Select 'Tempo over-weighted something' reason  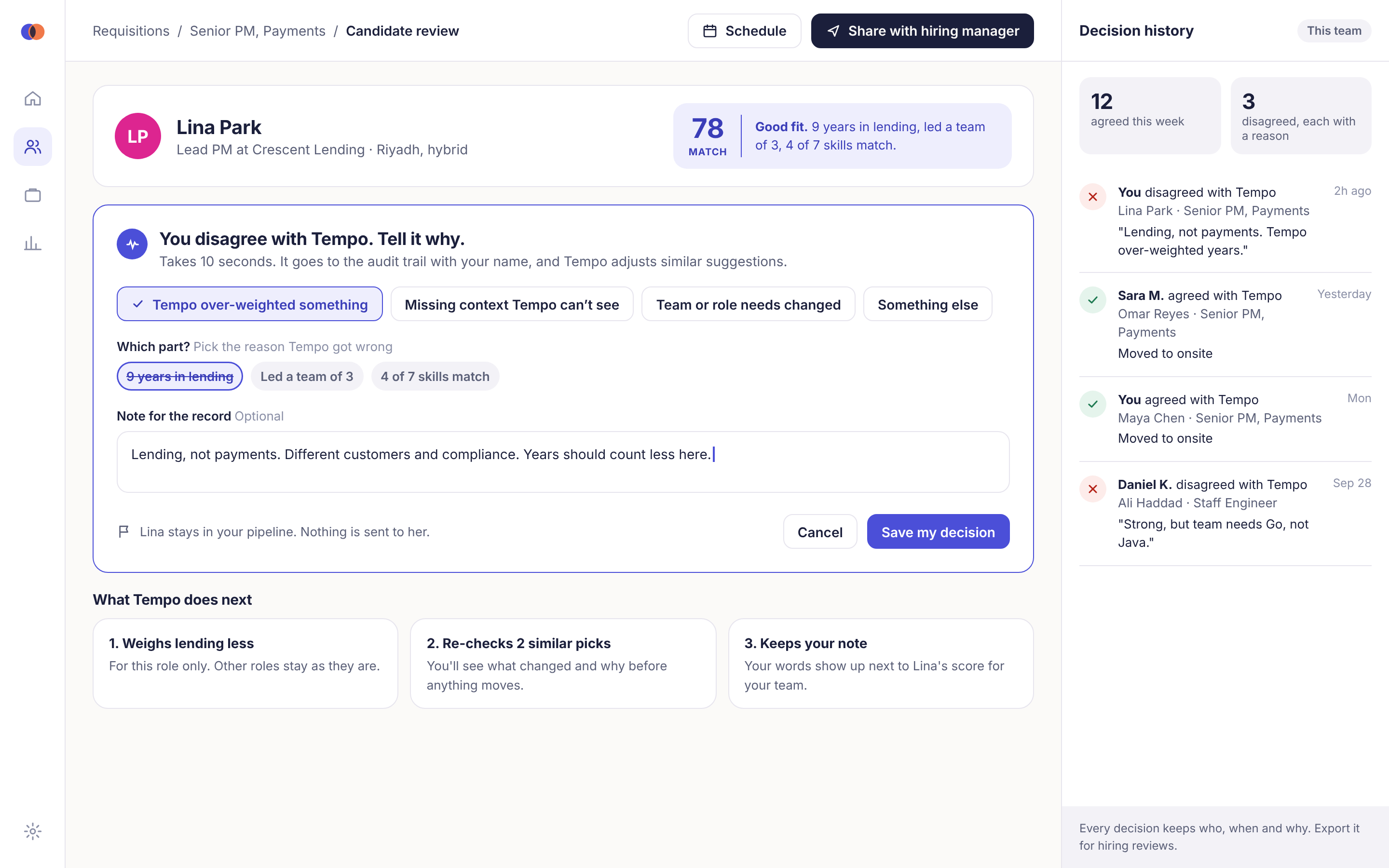click(250, 304)
